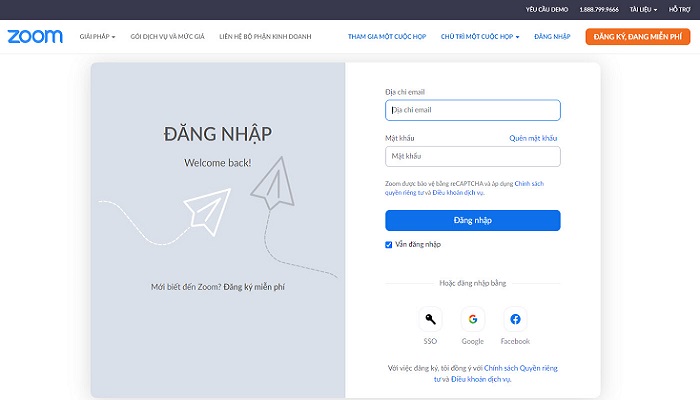Open "Điều khoản dịch vụ" link at form bottom
The image size is (700, 400).
[481, 379]
